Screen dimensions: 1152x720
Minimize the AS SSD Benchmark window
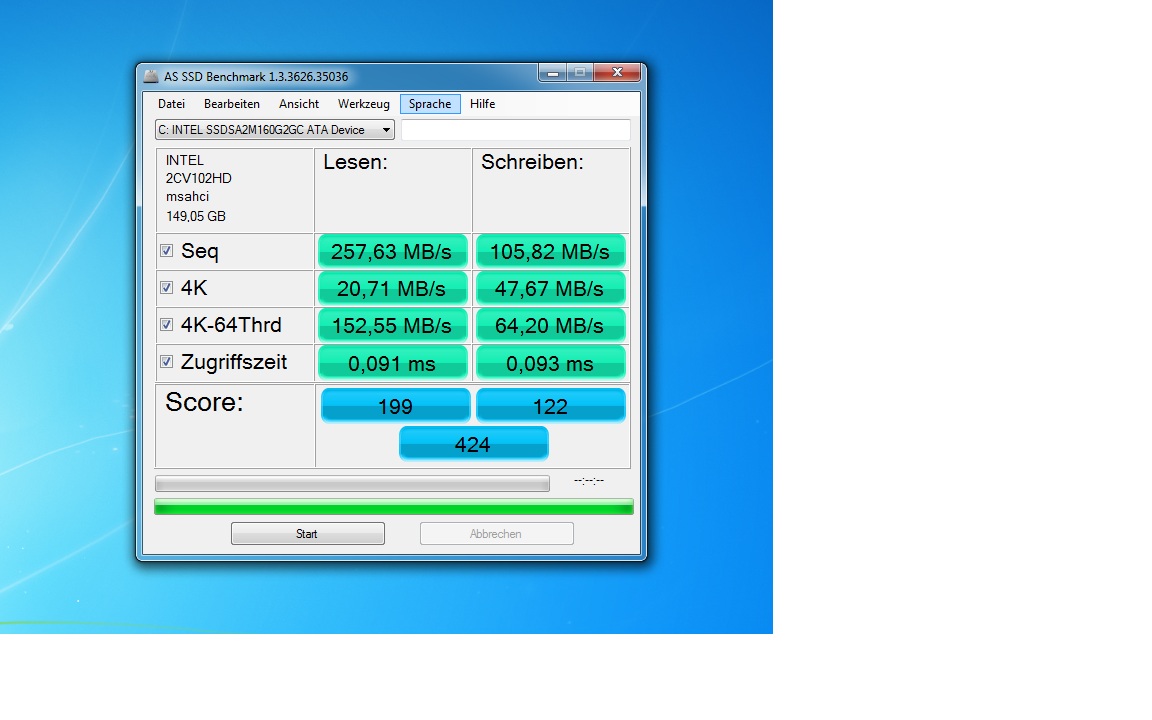[x=552, y=73]
